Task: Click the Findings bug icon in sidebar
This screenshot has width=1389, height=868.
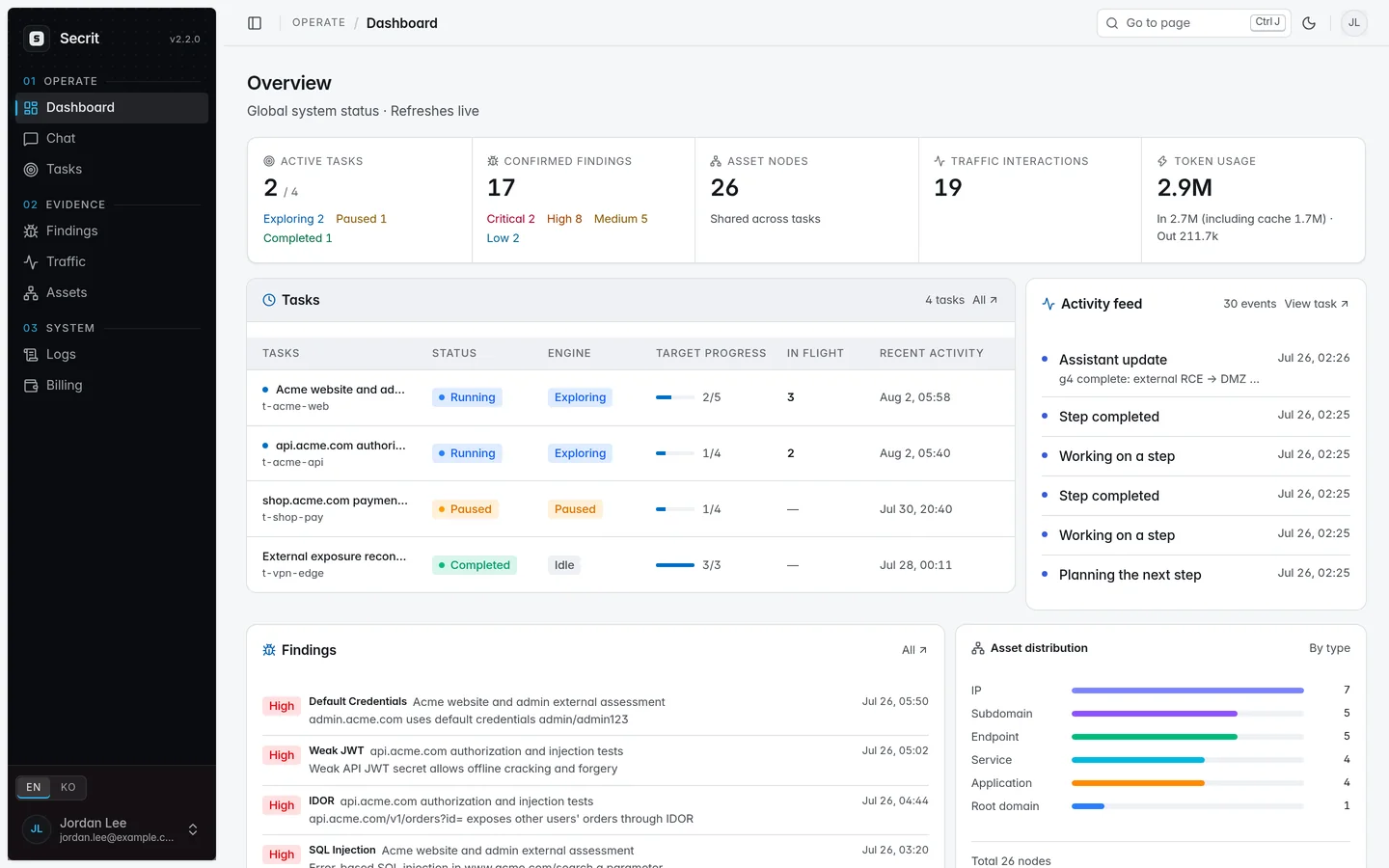Action: pyautogui.click(x=31, y=231)
